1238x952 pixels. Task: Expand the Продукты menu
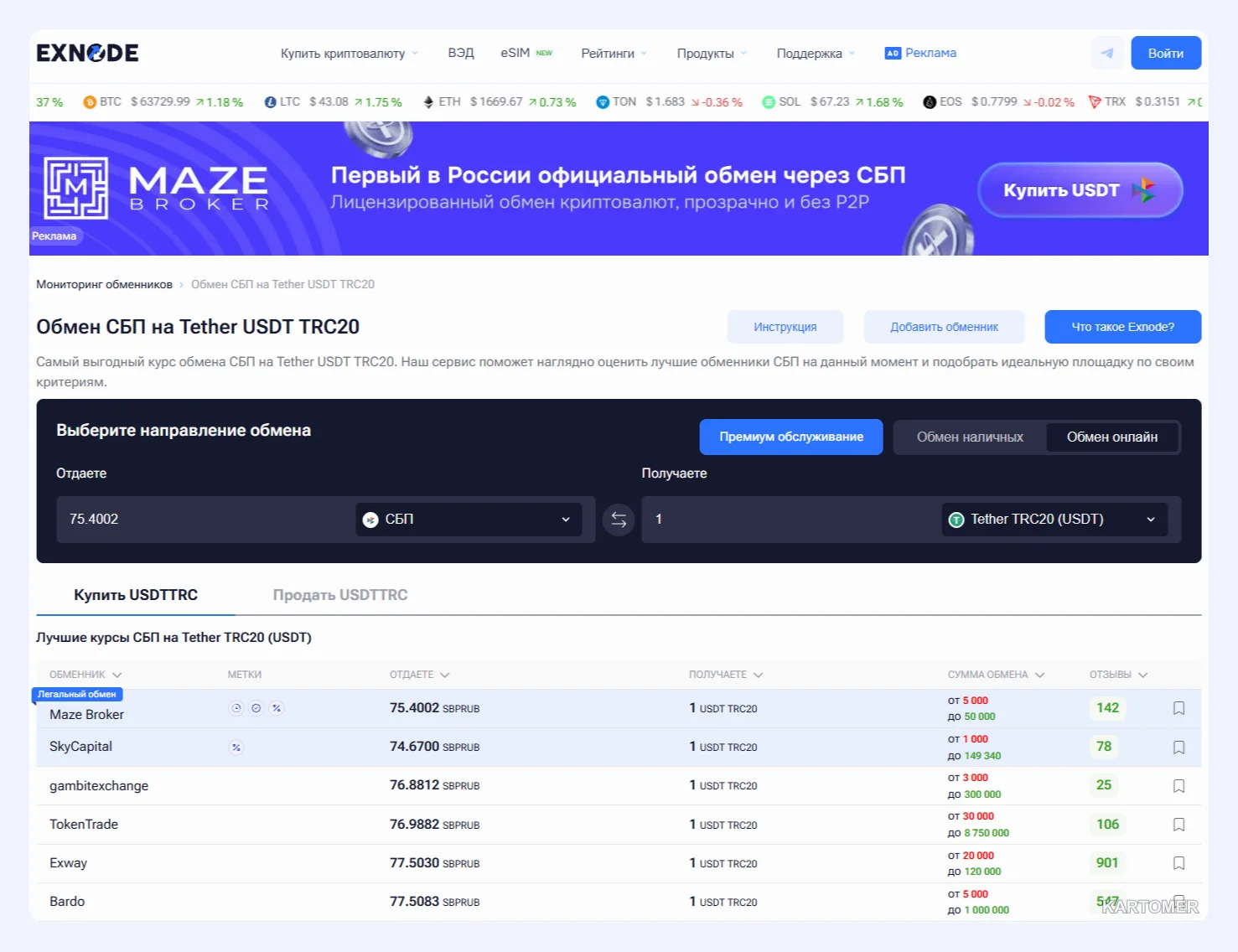pyautogui.click(x=712, y=54)
